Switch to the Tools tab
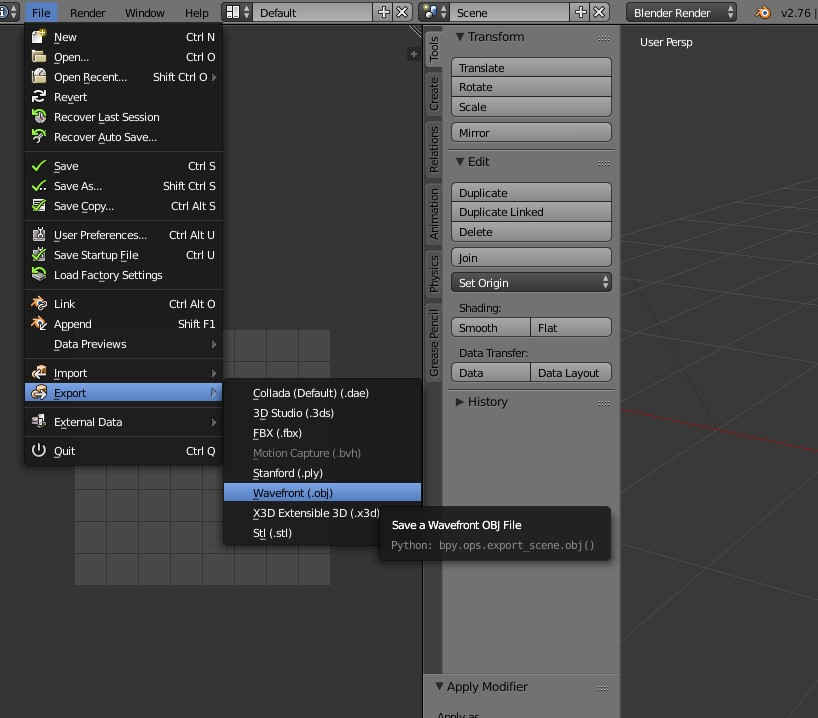Screen dimensions: 818x718 [x=434, y=49]
